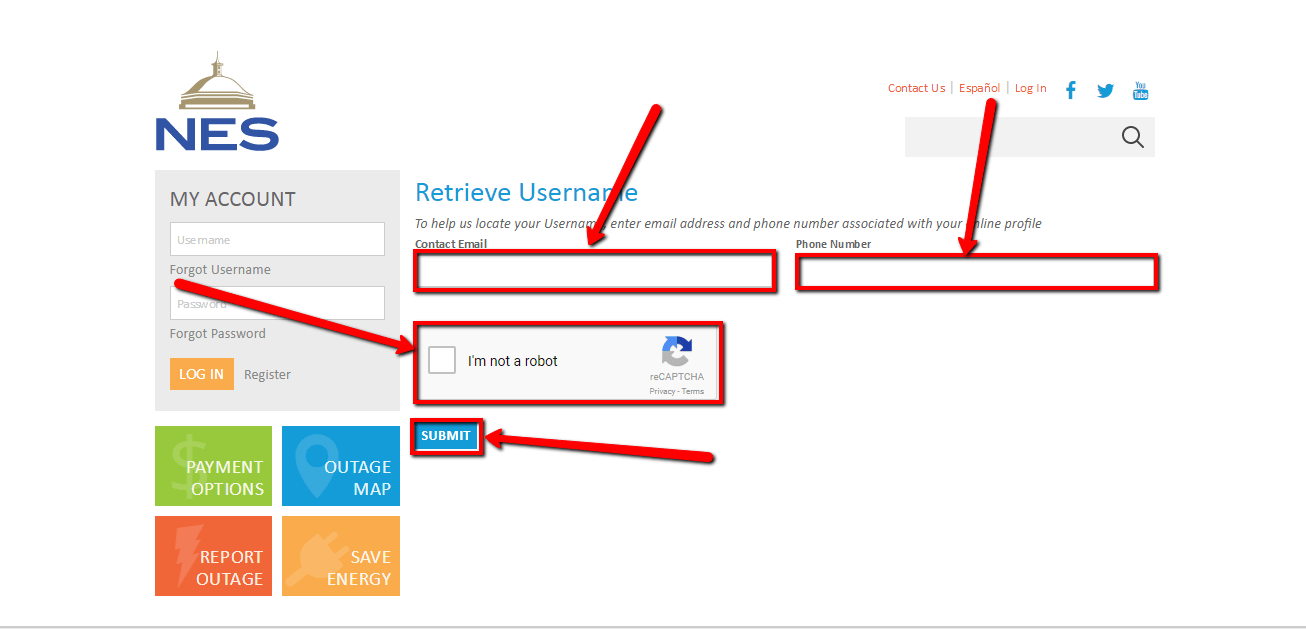Select the Save Energy tile
The width and height of the screenshot is (1306, 629).
(x=340, y=556)
